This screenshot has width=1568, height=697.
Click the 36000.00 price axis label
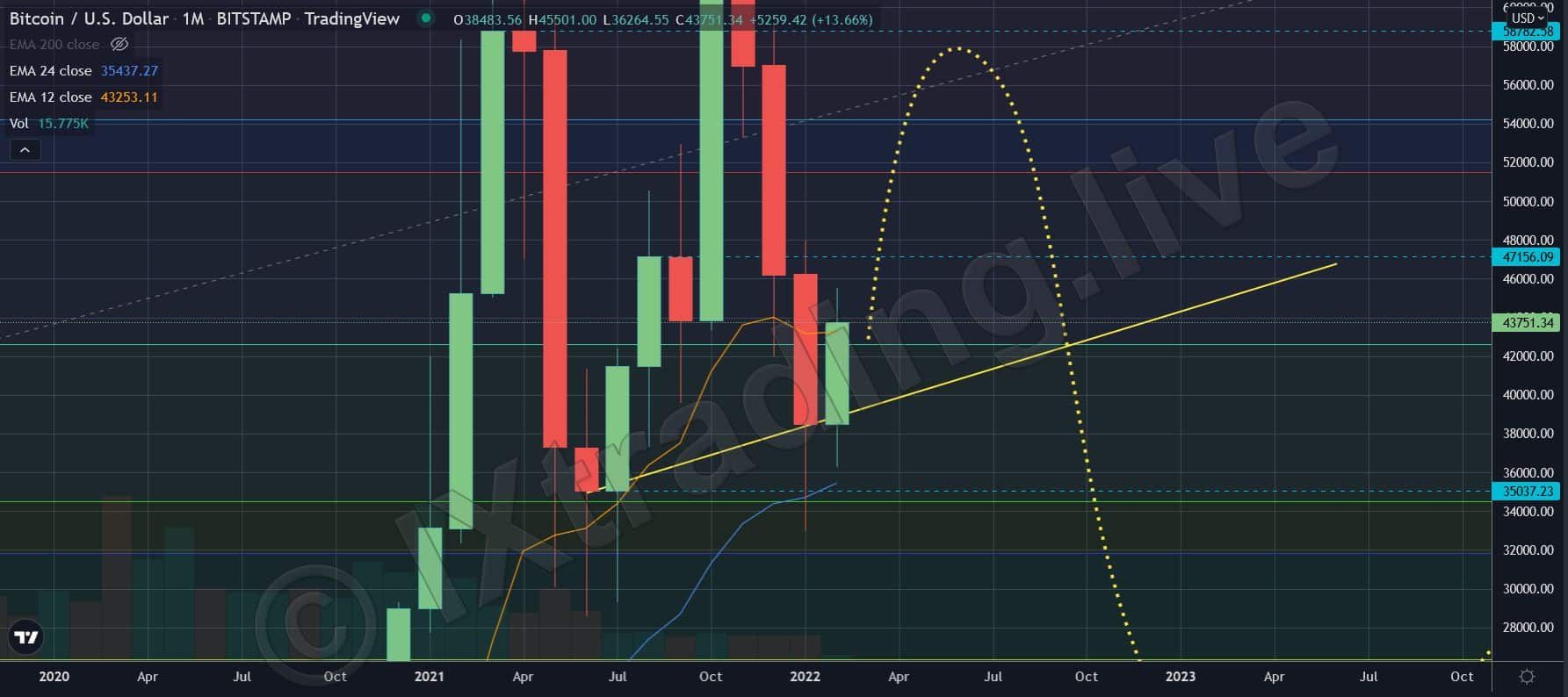1528,473
